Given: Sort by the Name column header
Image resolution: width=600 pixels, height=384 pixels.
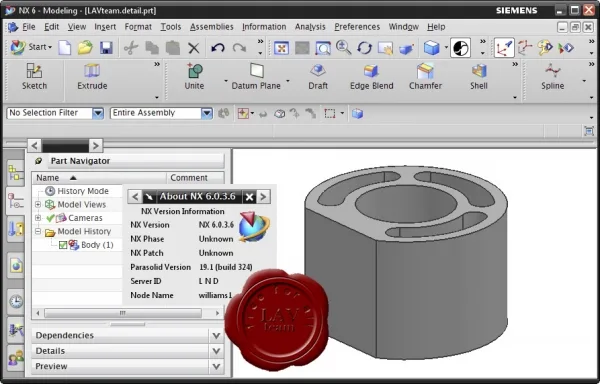Looking at the screenshot, I should (99, 178).
